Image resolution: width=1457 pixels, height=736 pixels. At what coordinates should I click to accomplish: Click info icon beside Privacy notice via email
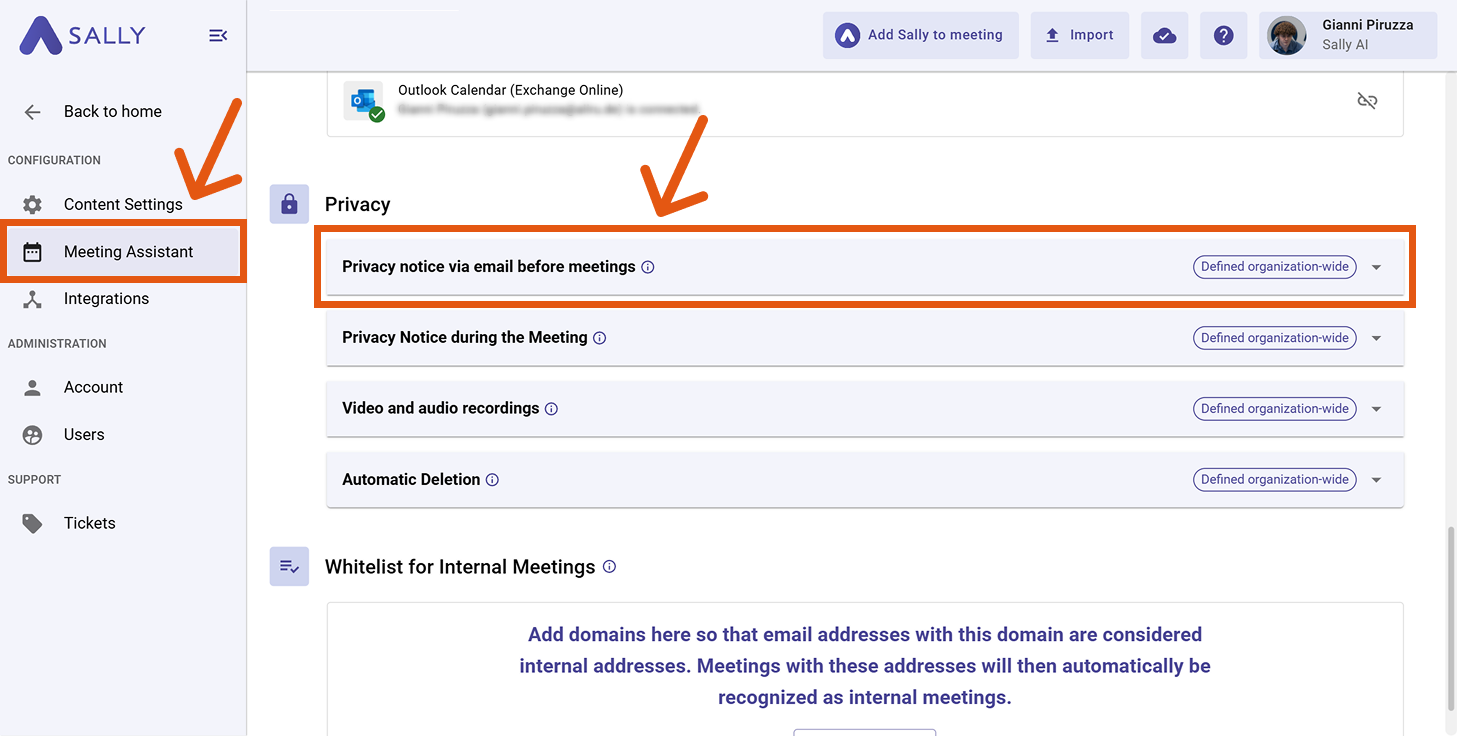pyautogui.click(x=648, y=267)
